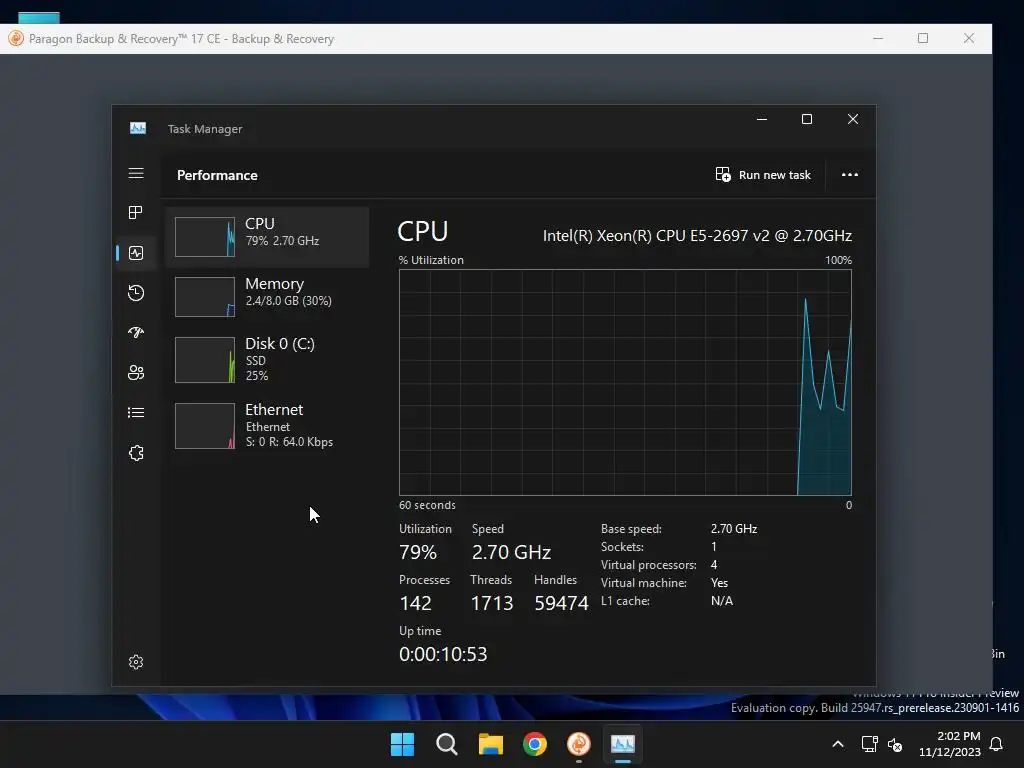
Task: Click the Base speed 2.70 GHz value
Action: click(734, 529)
